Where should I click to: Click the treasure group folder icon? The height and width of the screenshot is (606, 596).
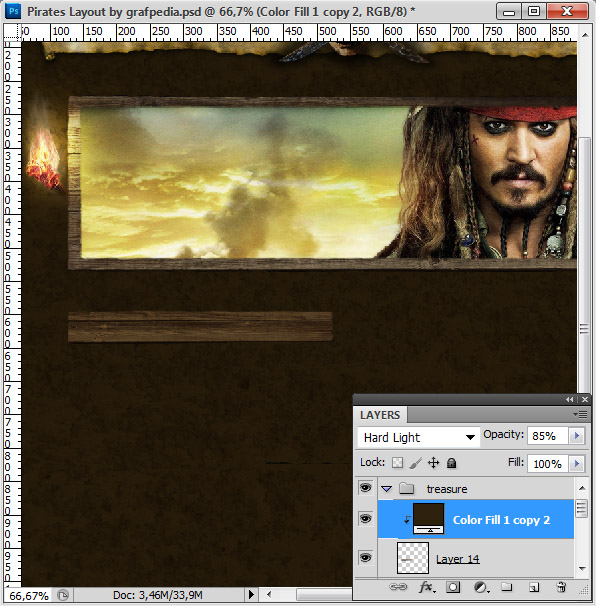pos(407,489)
